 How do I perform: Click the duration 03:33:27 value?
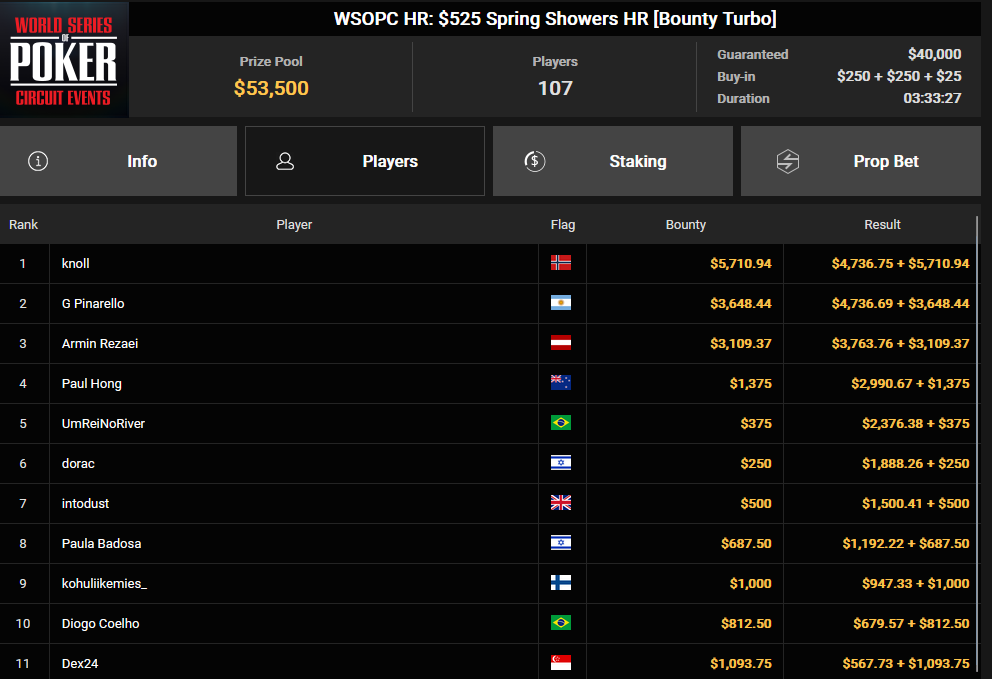(932, 98)
